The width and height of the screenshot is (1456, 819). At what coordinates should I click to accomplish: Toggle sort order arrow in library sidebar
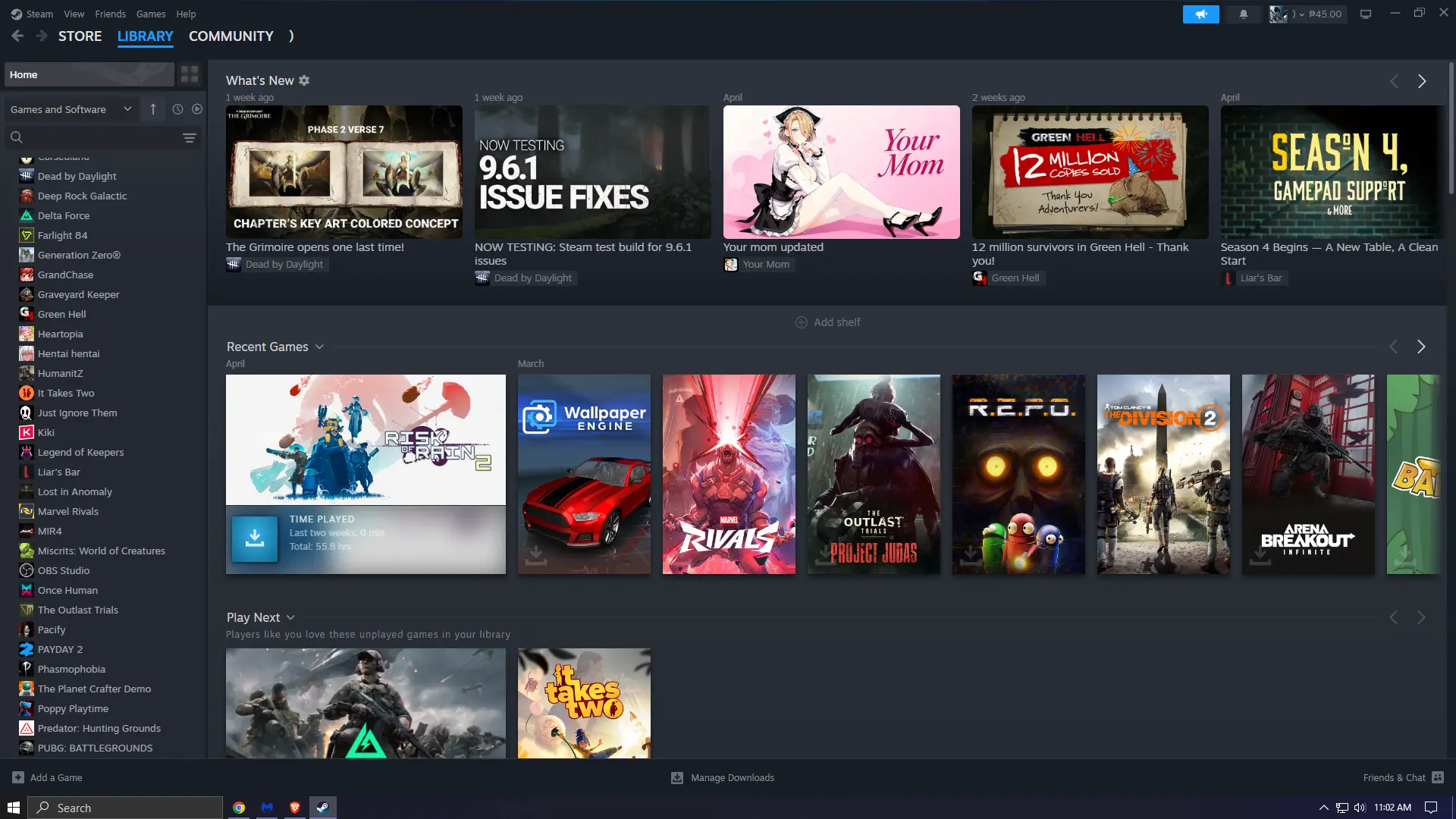tap(153, 109)
